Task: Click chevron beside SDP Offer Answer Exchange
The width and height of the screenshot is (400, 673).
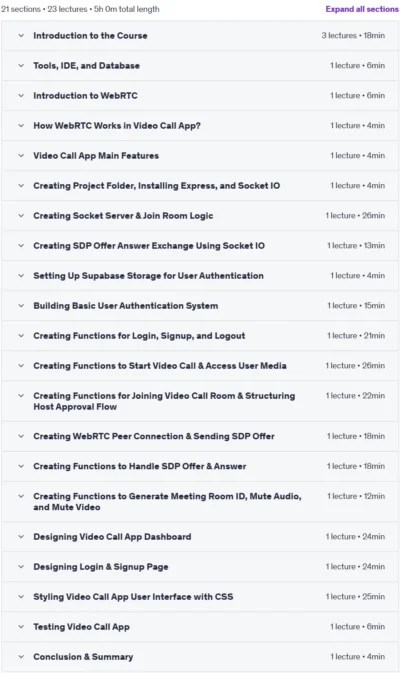Action: (21, 246)
